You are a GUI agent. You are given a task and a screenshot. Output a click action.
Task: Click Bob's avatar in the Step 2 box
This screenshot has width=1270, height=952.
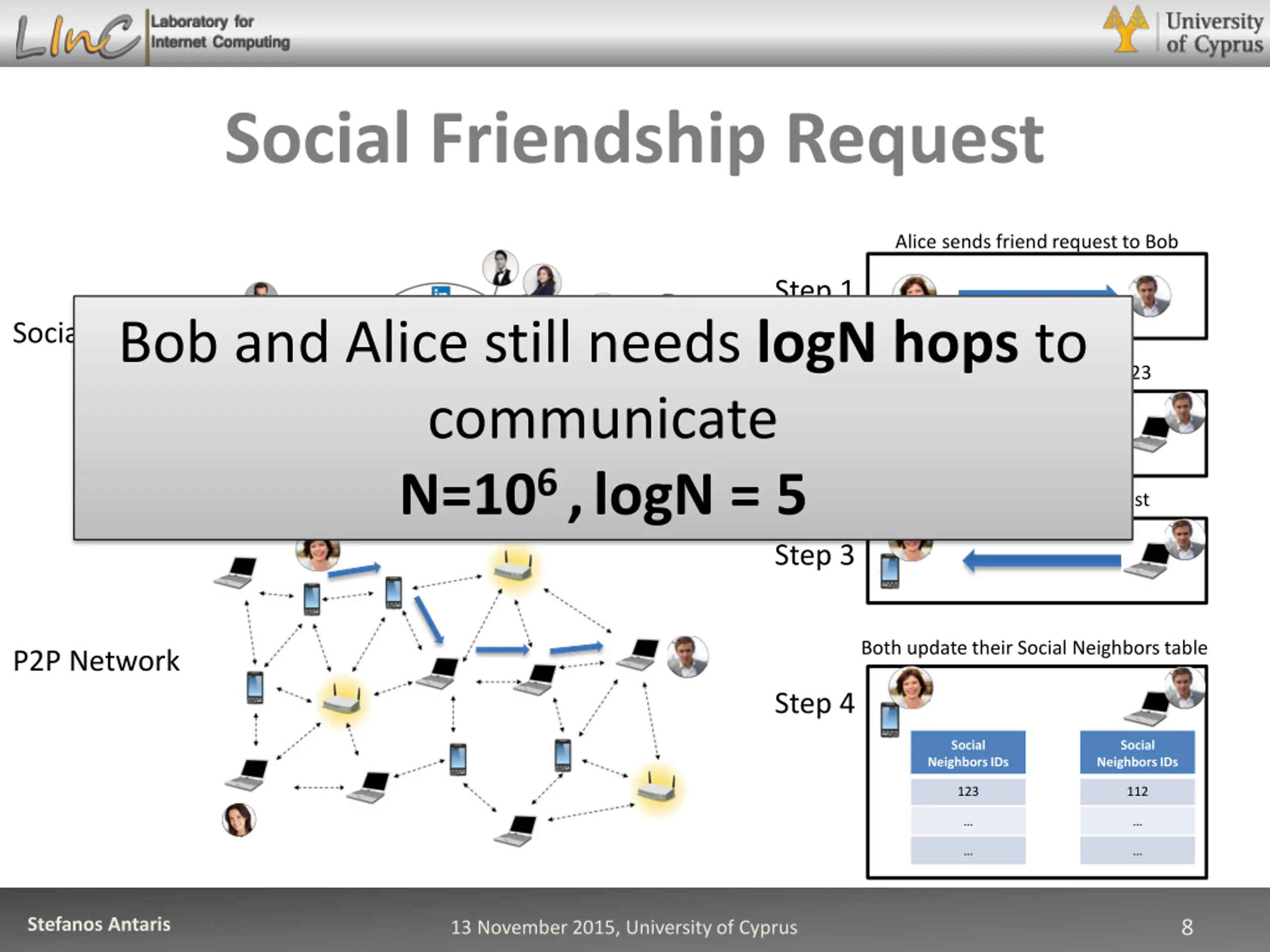click(x=1185, y=412)
